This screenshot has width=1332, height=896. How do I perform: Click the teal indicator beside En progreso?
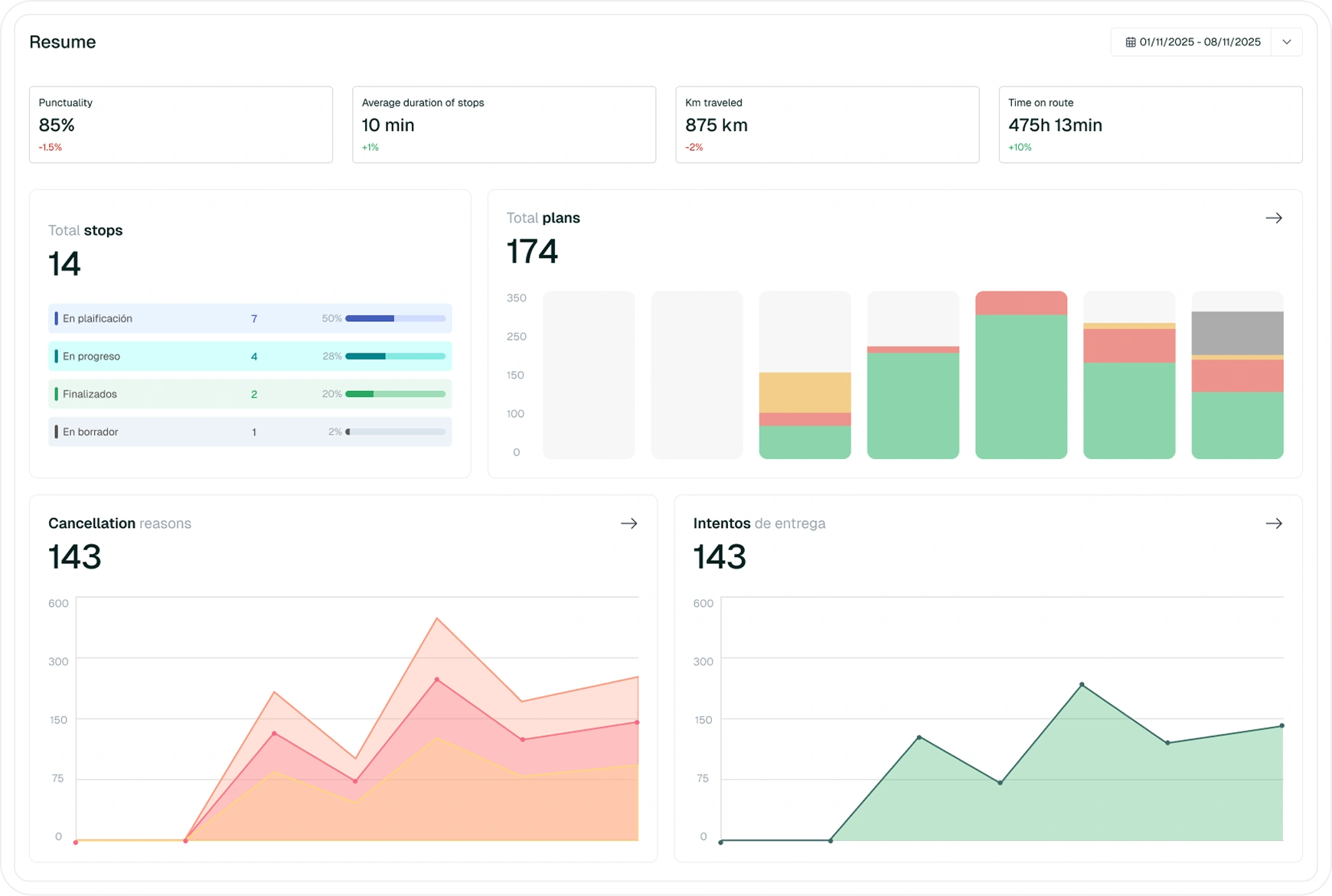(55, 356)
